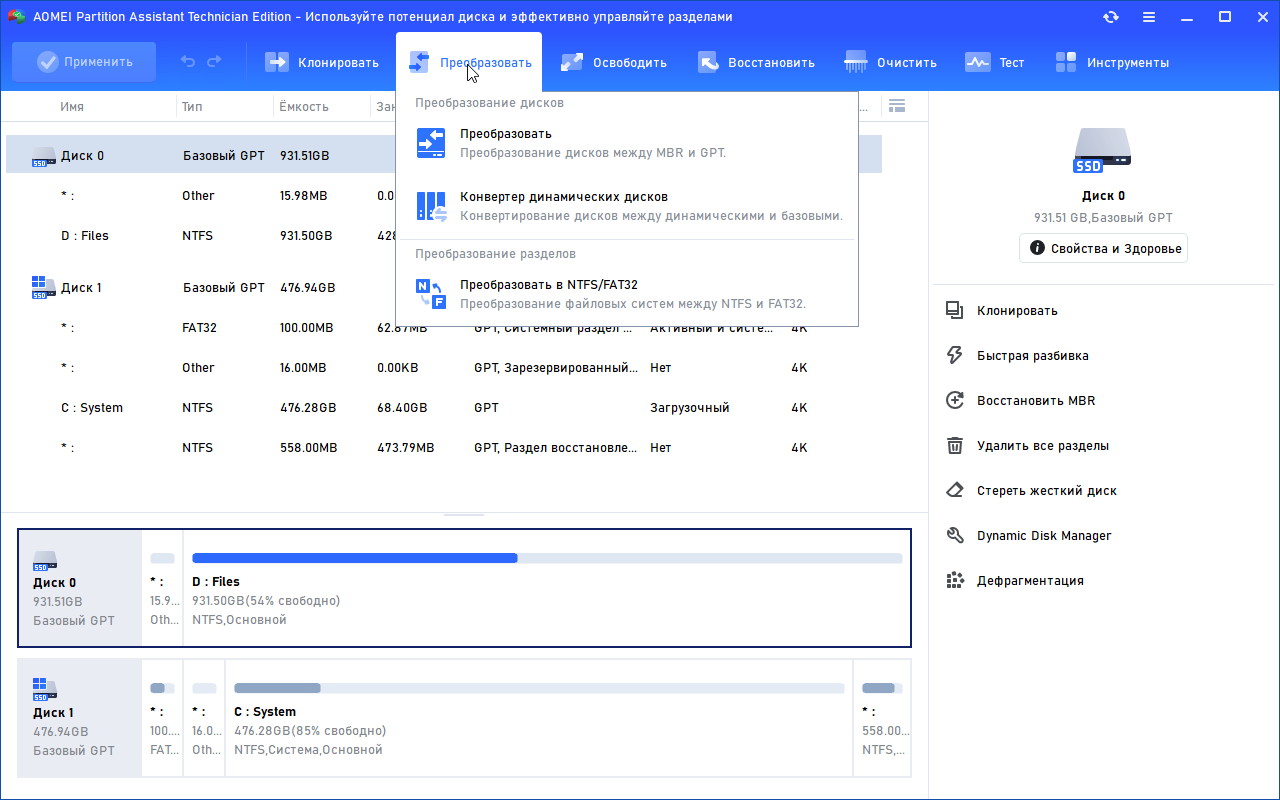Click the undo arrow in toolbar
The height and width of the screenshot is (800, 1280).
coord(188,62)
